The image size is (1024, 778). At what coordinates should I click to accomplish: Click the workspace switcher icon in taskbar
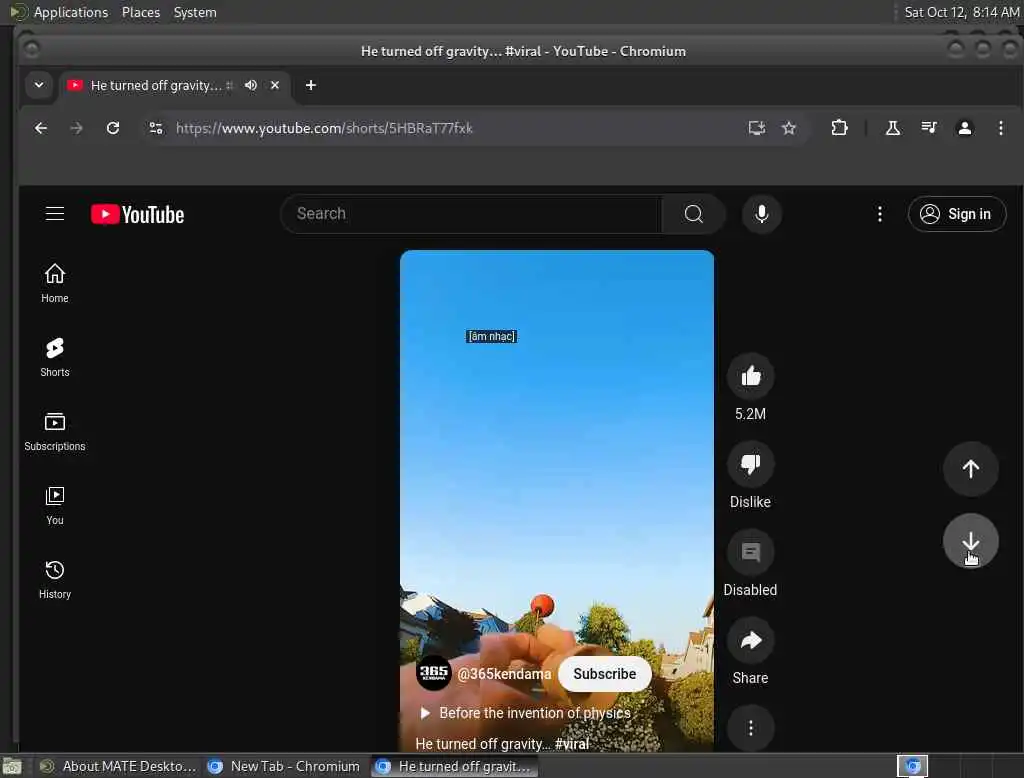[x=912, y=766]
